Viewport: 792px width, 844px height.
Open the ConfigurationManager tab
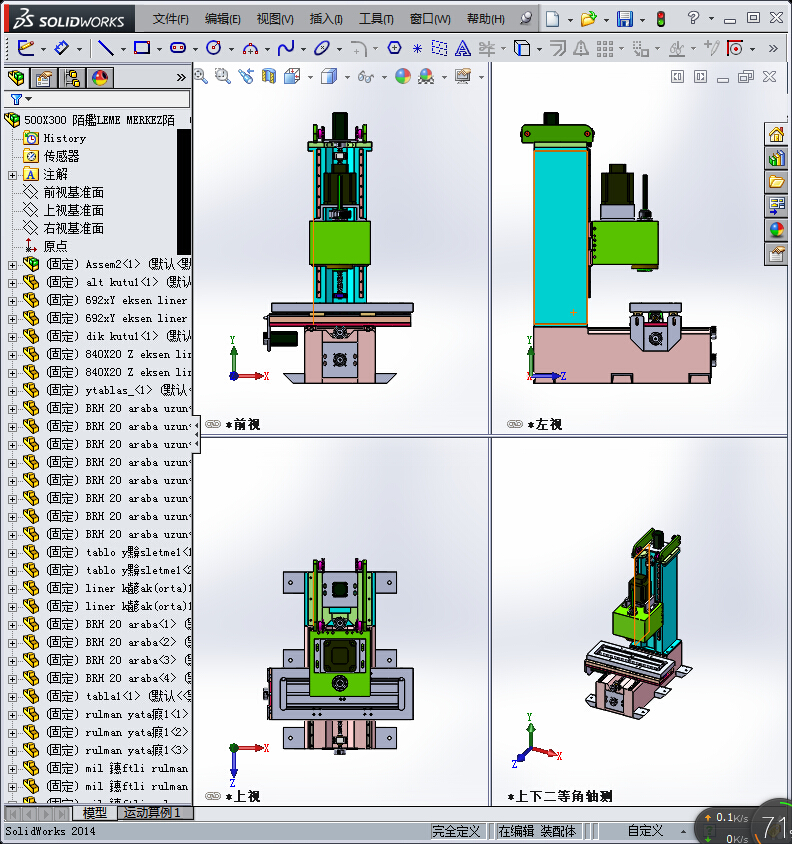(72, 78)
